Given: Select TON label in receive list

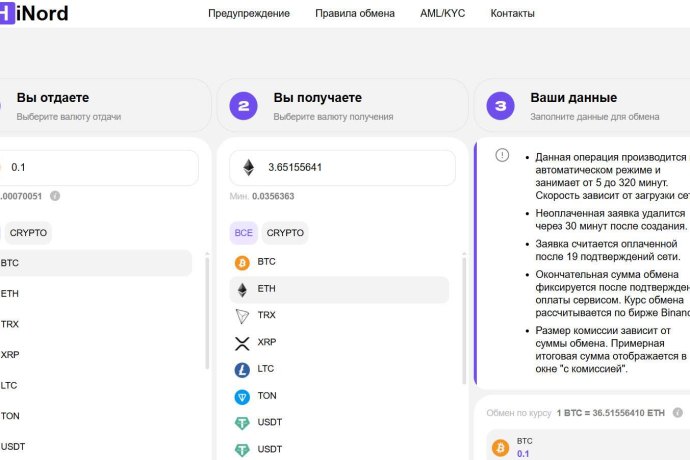Looking at the screenshot, I should coord(267,396).
